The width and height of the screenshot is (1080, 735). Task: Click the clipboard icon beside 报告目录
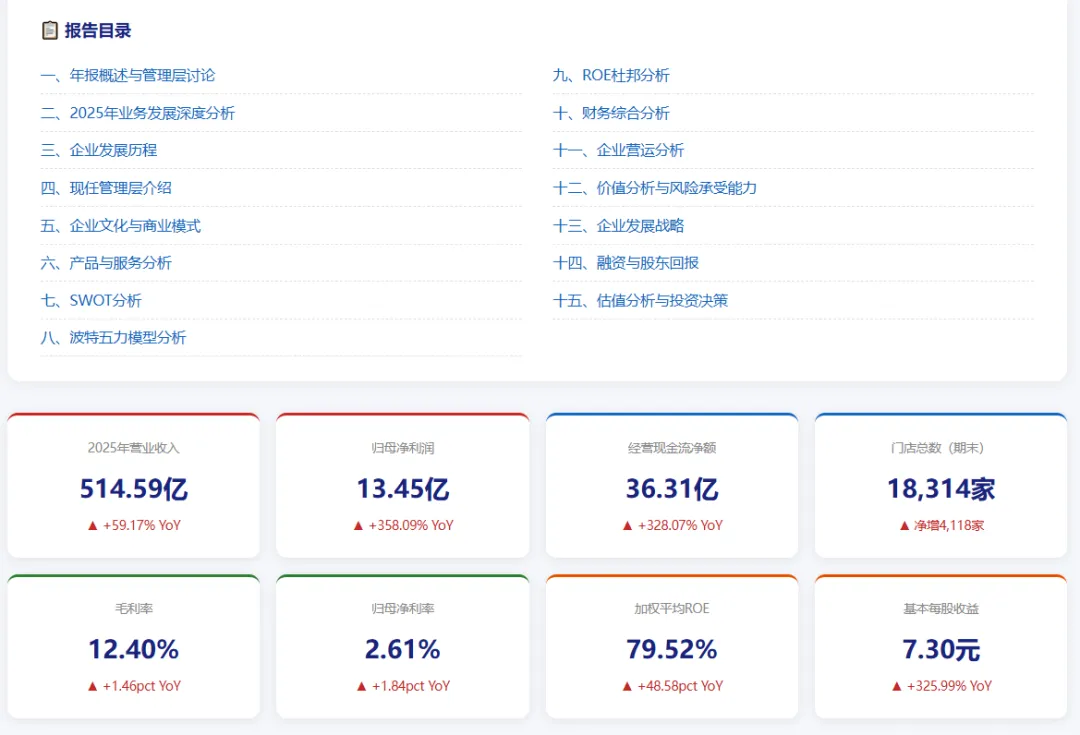(50, 30)
